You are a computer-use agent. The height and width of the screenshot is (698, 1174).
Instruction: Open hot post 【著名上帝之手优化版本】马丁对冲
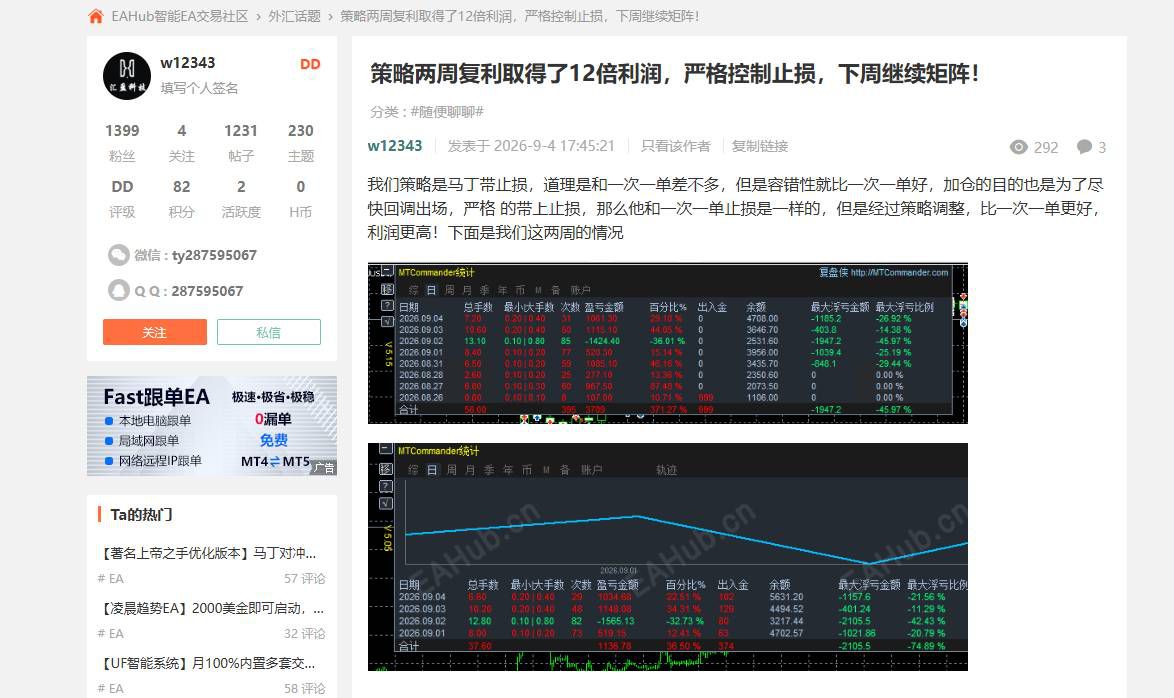(209, 553)
